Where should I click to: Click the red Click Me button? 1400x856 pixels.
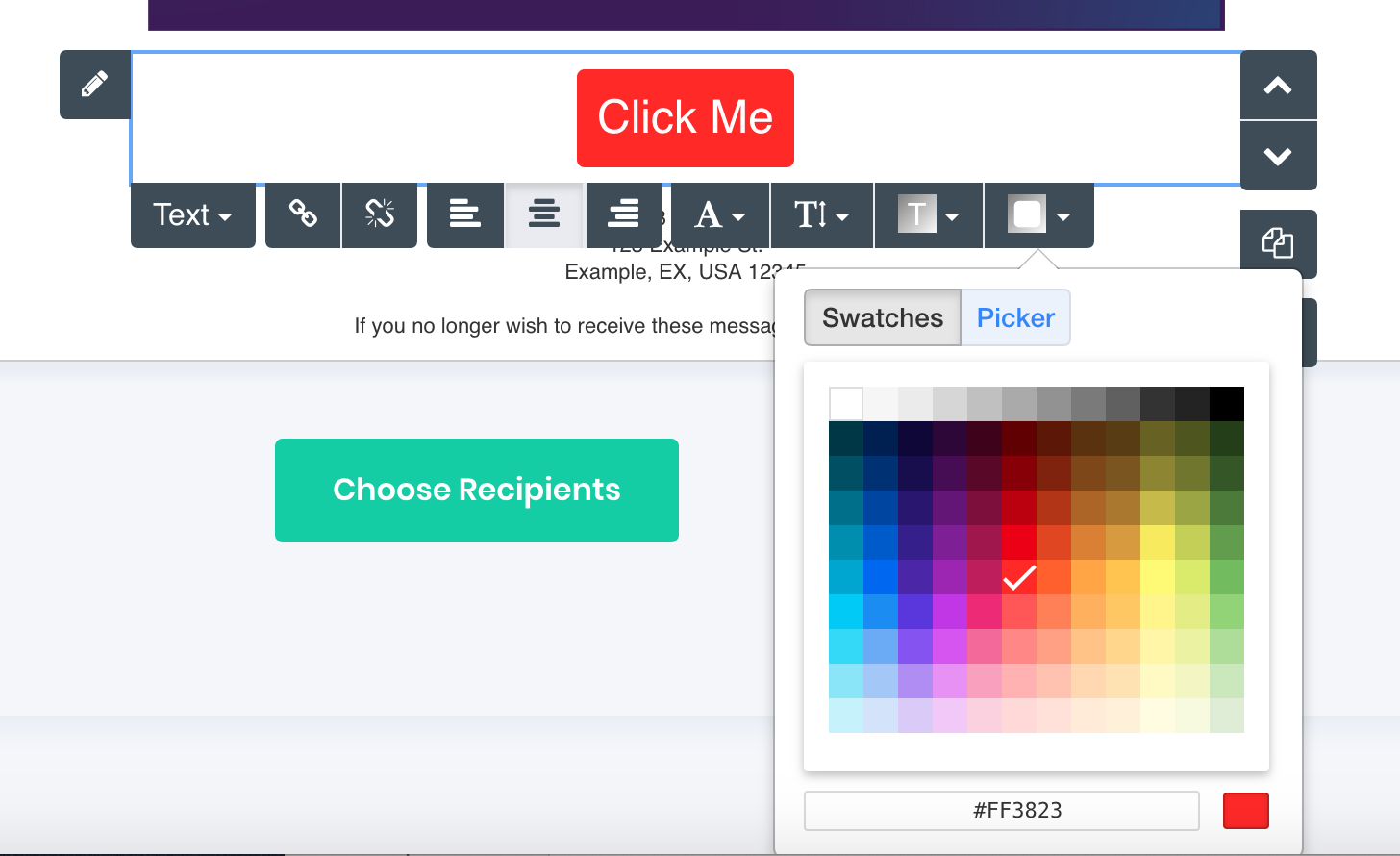pyautogui.click(x=686, y=118)
